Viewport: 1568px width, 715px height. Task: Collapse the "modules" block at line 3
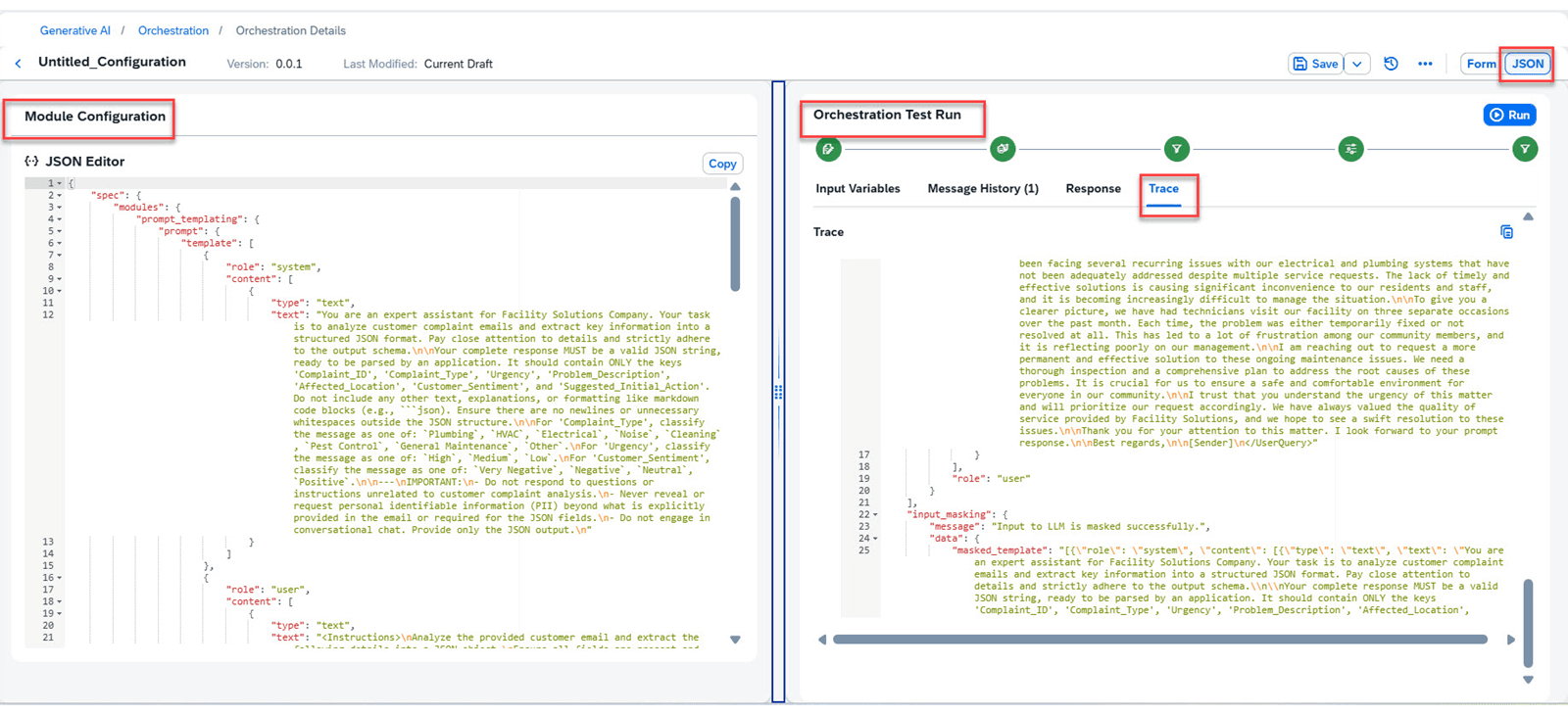click(60, 208)
